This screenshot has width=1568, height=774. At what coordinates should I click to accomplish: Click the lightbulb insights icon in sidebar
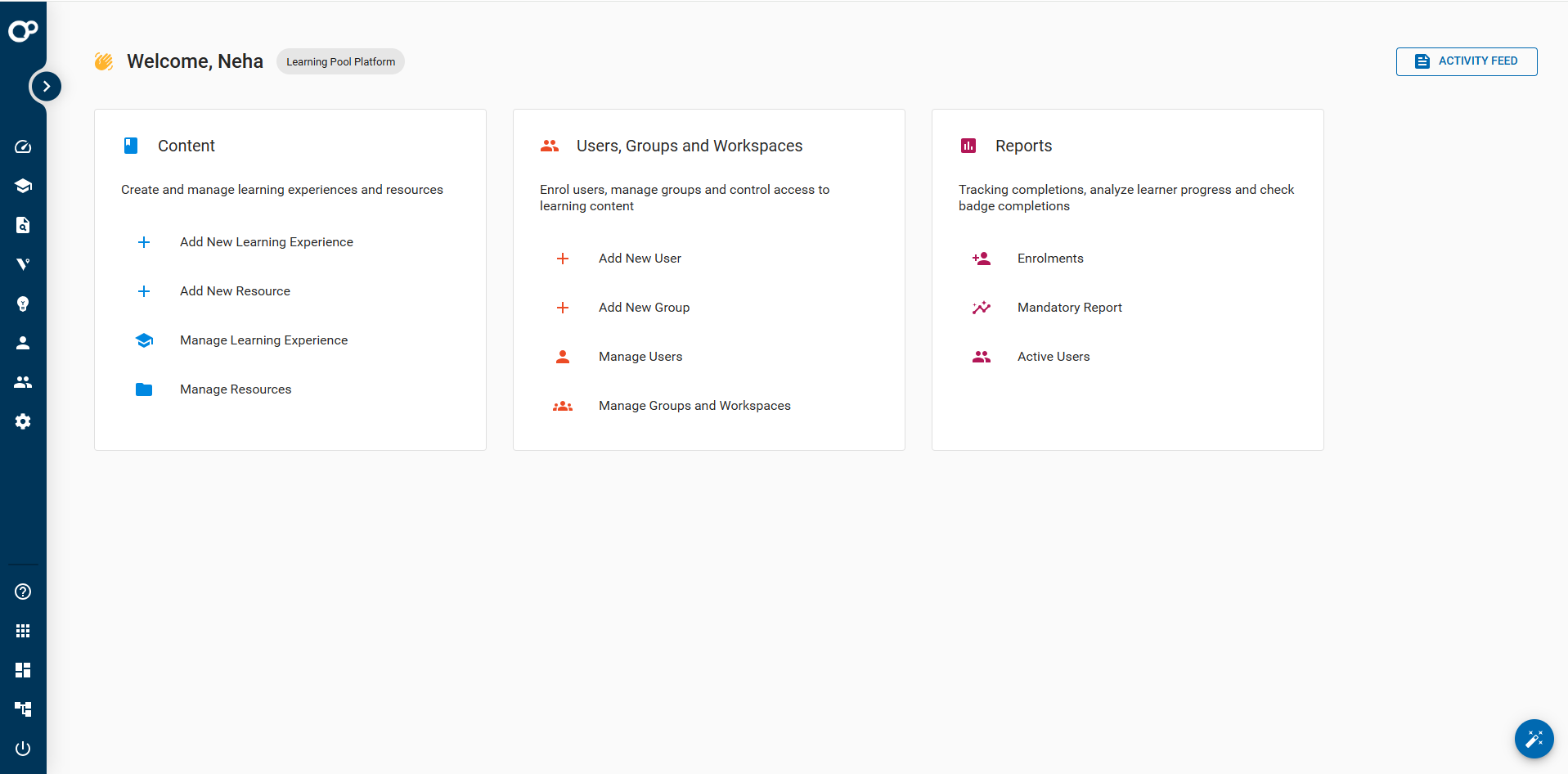[23, 304]
